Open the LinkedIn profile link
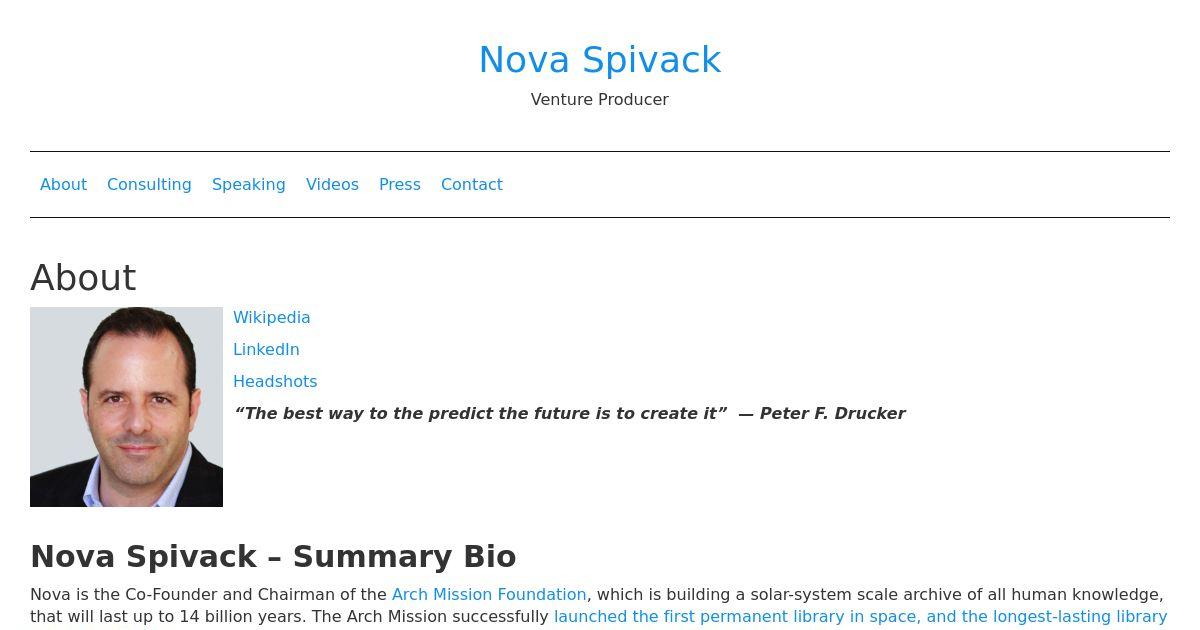This screenshot has width=1200, height=630. (266, 349)
